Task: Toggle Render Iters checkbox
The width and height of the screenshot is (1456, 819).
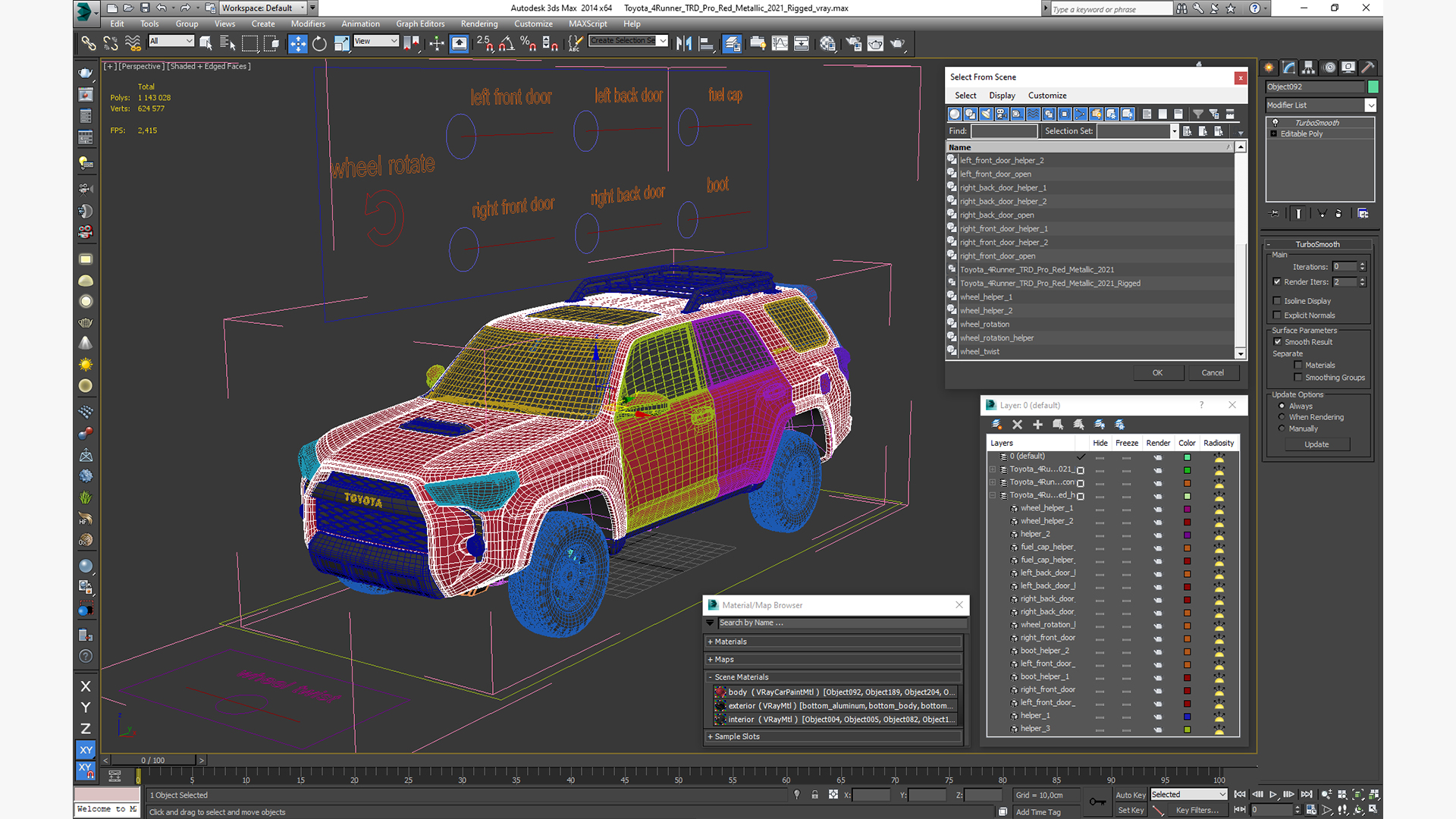Action: tap(1277, 282)
